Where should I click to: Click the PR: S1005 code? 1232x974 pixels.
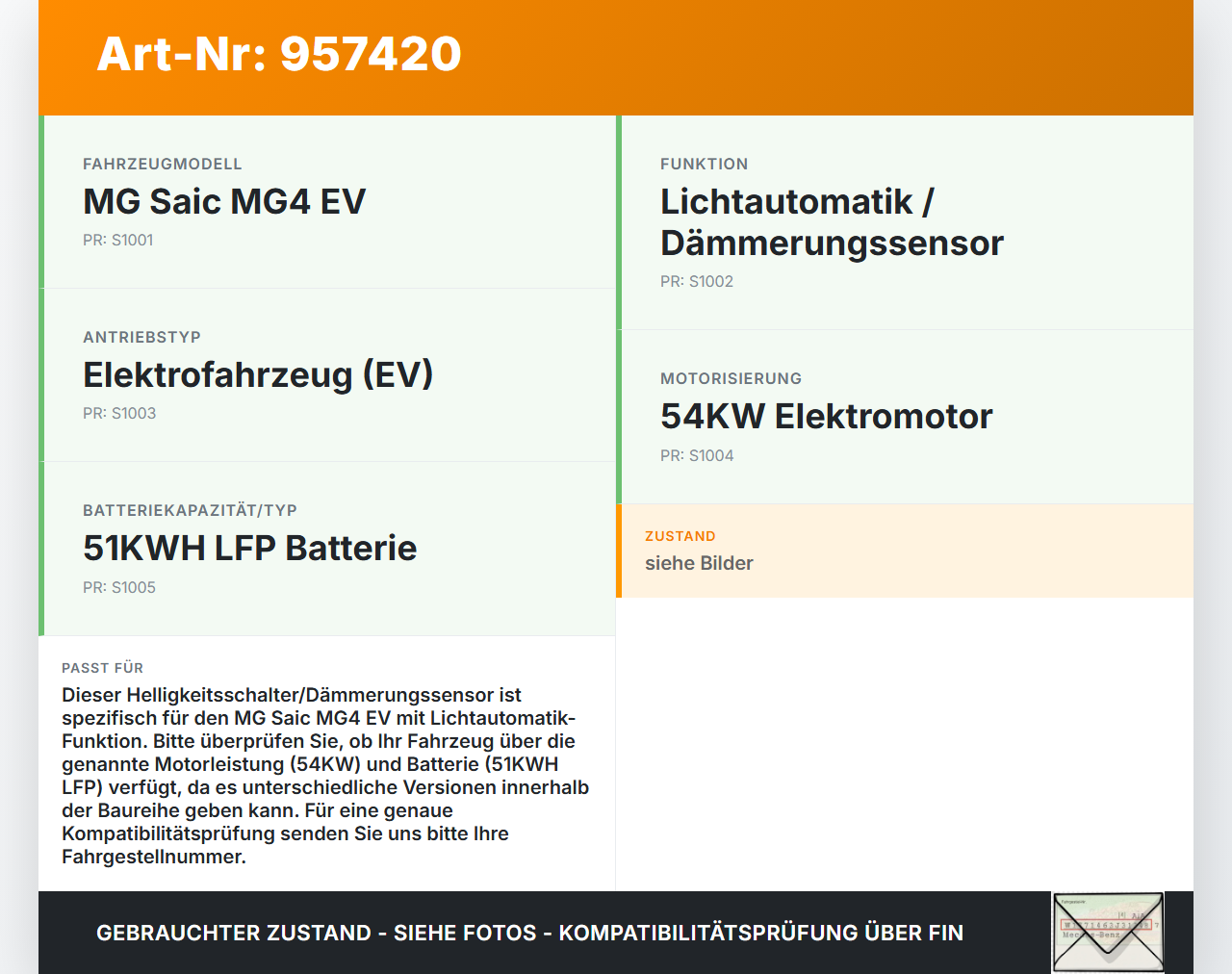[x=118, y=588]
